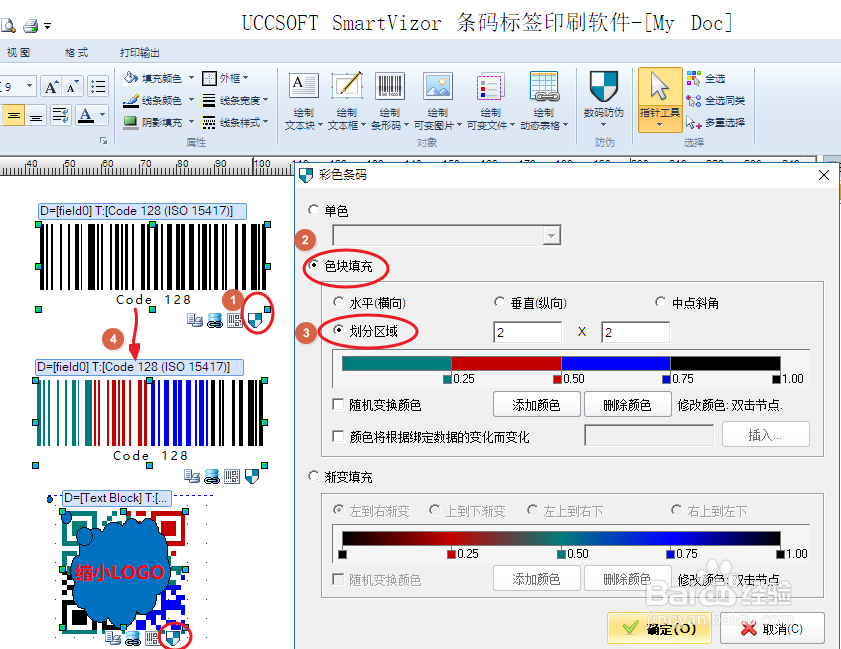
Task: Select the 中点斜角 radio button
Action: (661, 302)
